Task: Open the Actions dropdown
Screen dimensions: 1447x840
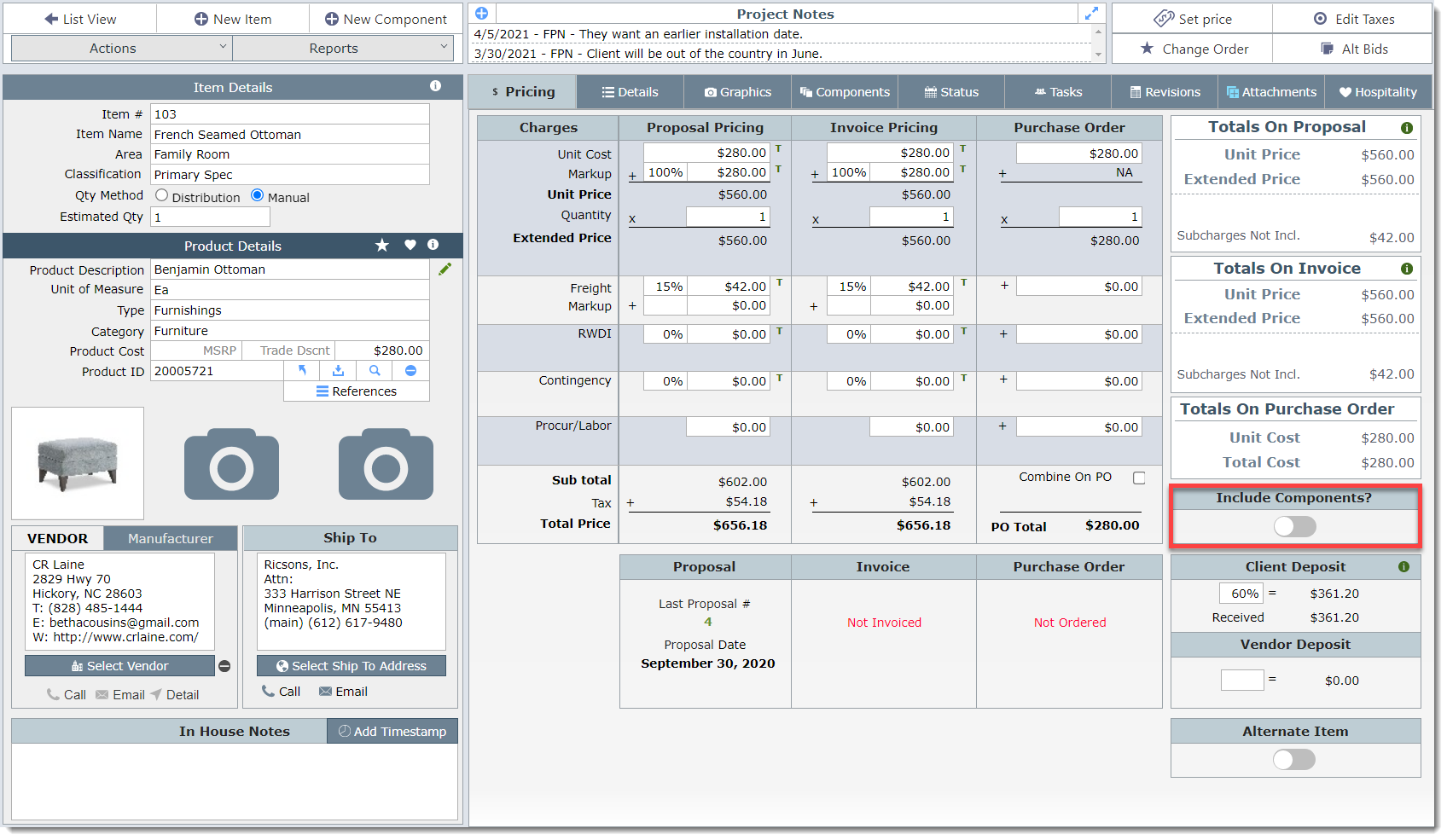Action: (121, 49)
